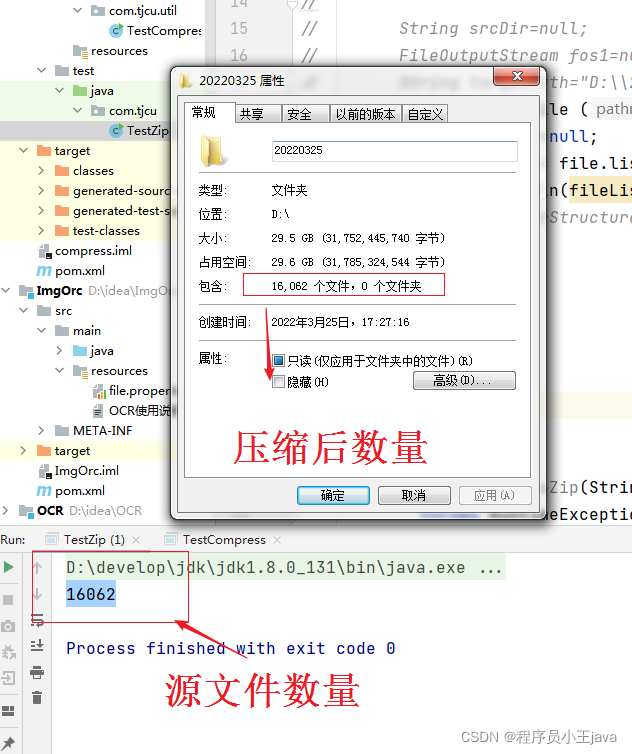The width and height of the screenshot is (632, 754).
Task: Stop the running process icon
Action: [x=8, y=600]
